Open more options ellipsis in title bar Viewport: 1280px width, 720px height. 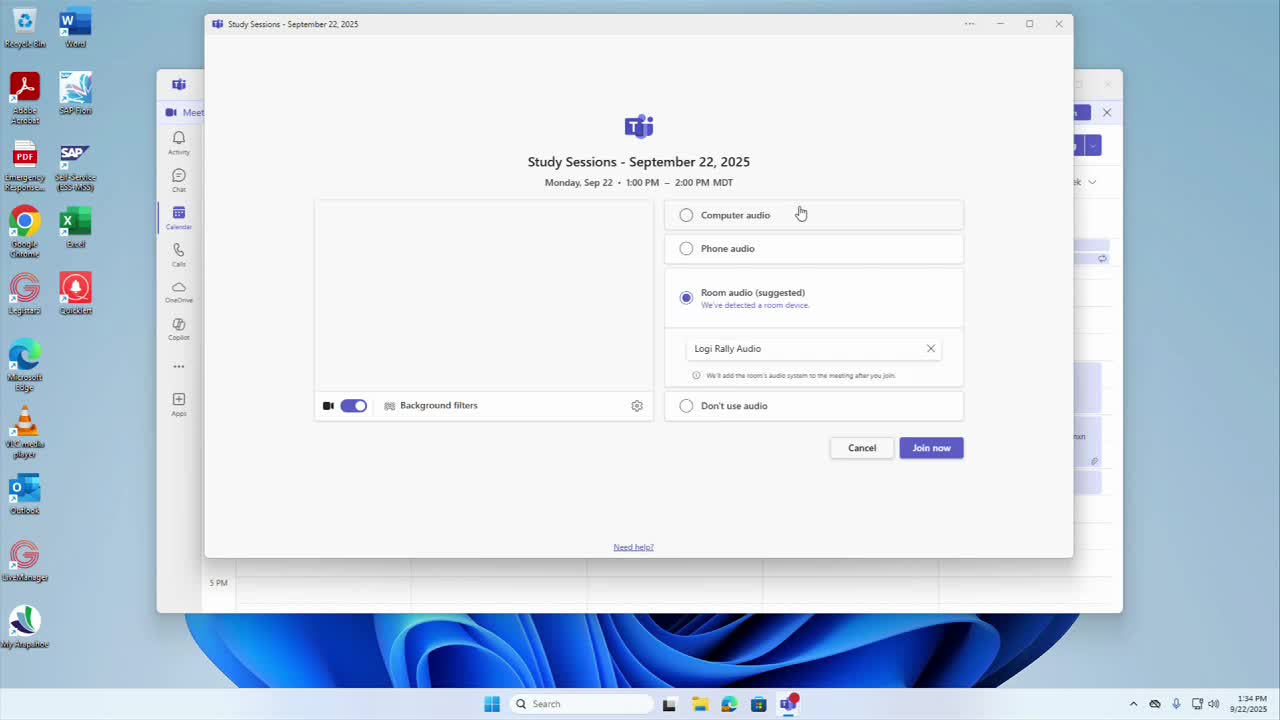click(x=969, y=24)
